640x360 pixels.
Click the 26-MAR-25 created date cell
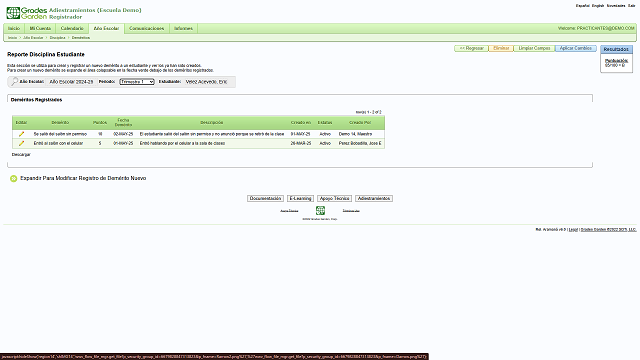[301, 143]
